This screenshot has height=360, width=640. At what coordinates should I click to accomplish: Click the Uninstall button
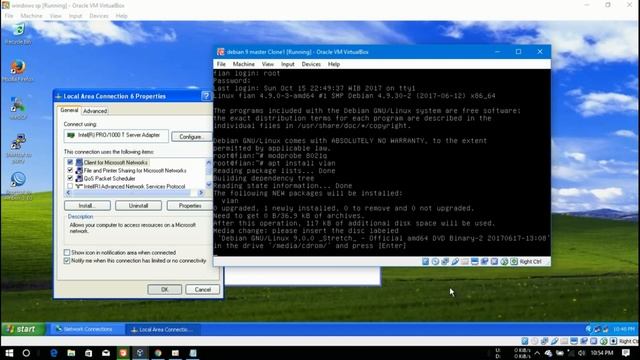point(138,206)
